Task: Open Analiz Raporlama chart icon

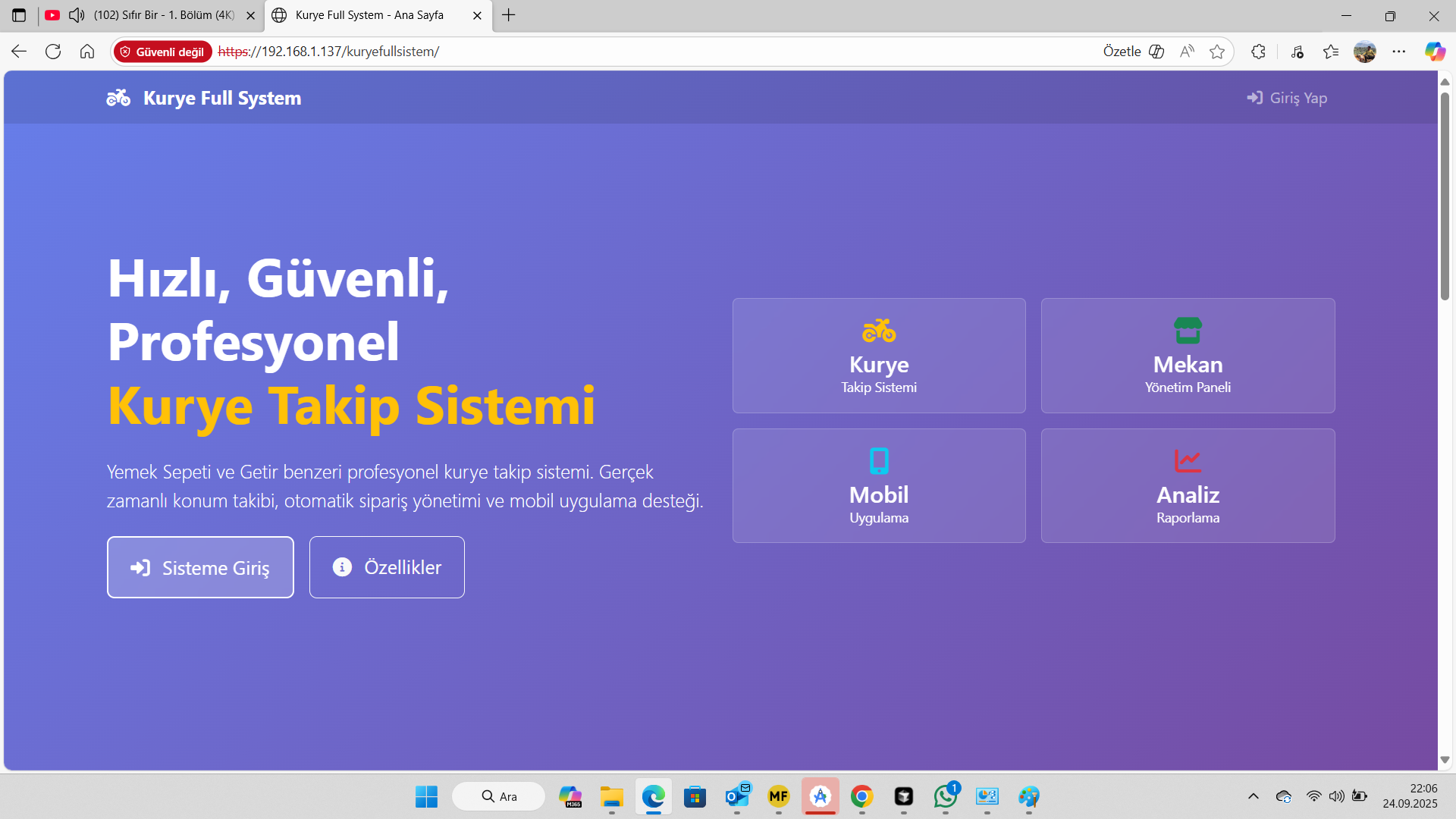Action: [x=1188, y=459]
